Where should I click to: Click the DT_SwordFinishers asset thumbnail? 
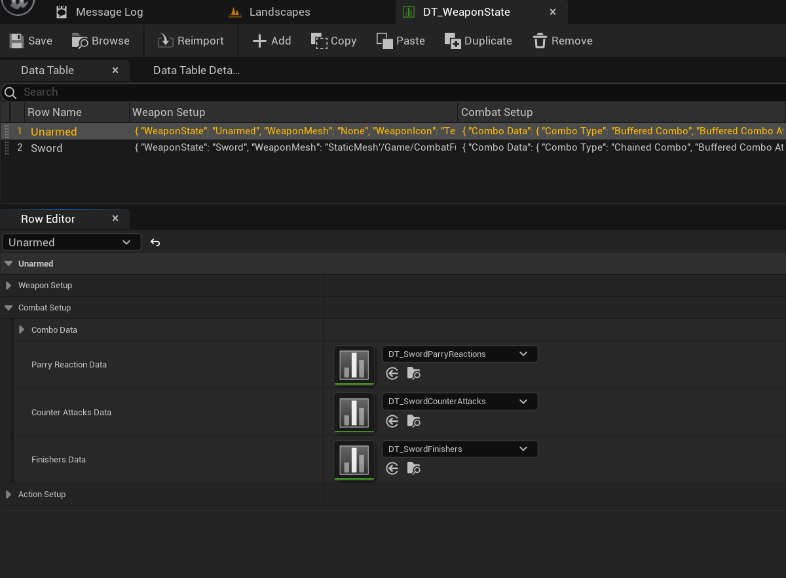tap(354, 460)
